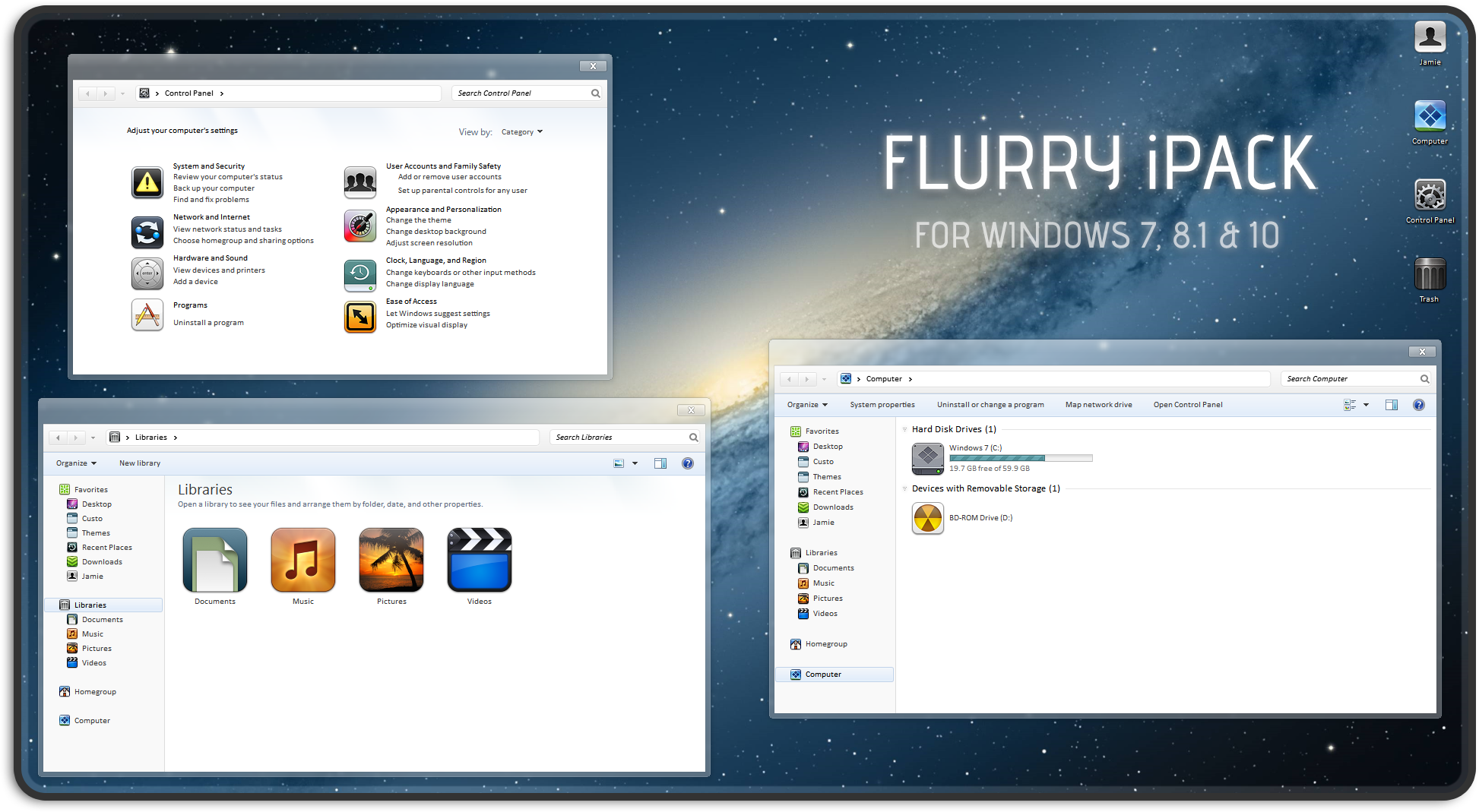This screenshot has height=812, width=1479.
Task: Open Control Panel desktop icon
Action: [x=1430, y=194]
